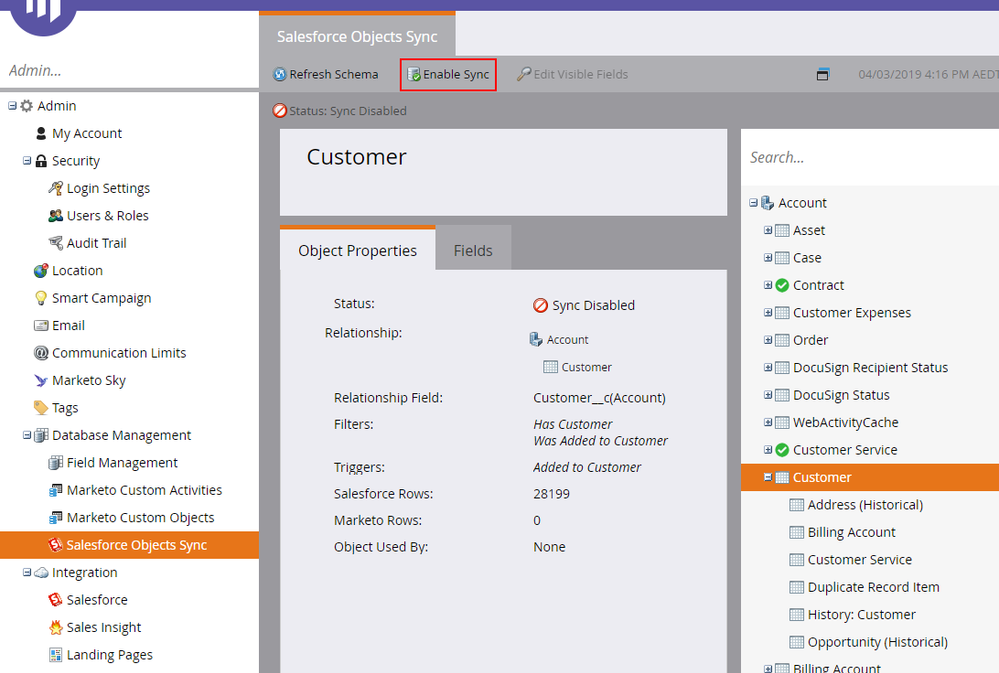Collapse the Database Management node
Image resolution: width=999 pixels, height=673 pixels.
pyautogui.click(x=27, y=435)
